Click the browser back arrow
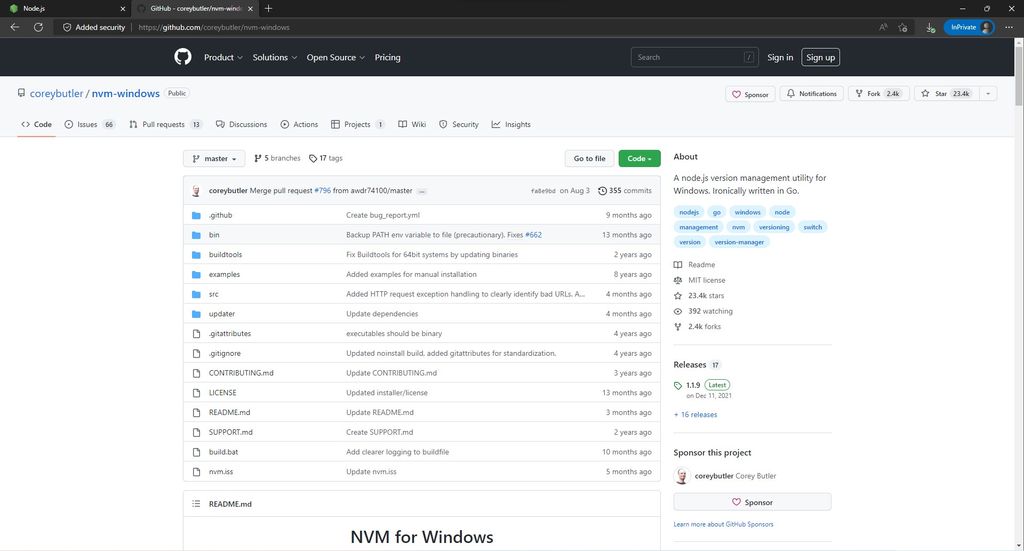The width and height of the screenshot is (1024, 551). pos(14,27)
